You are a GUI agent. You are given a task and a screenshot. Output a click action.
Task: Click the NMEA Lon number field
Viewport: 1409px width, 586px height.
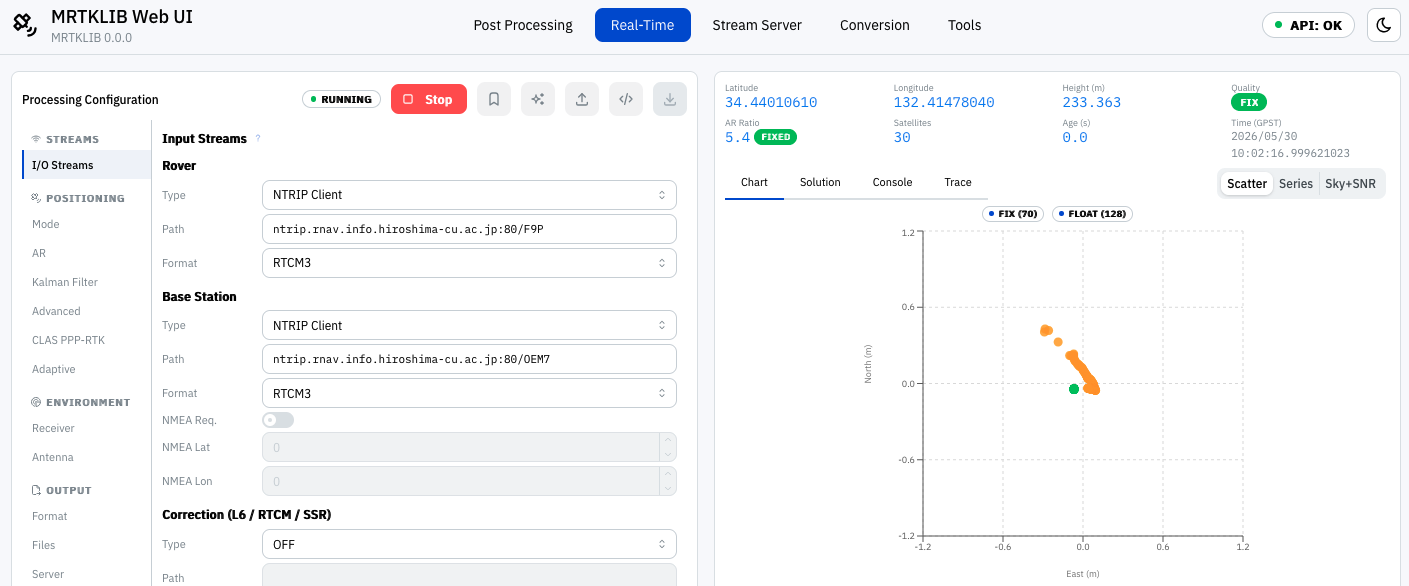469,481
